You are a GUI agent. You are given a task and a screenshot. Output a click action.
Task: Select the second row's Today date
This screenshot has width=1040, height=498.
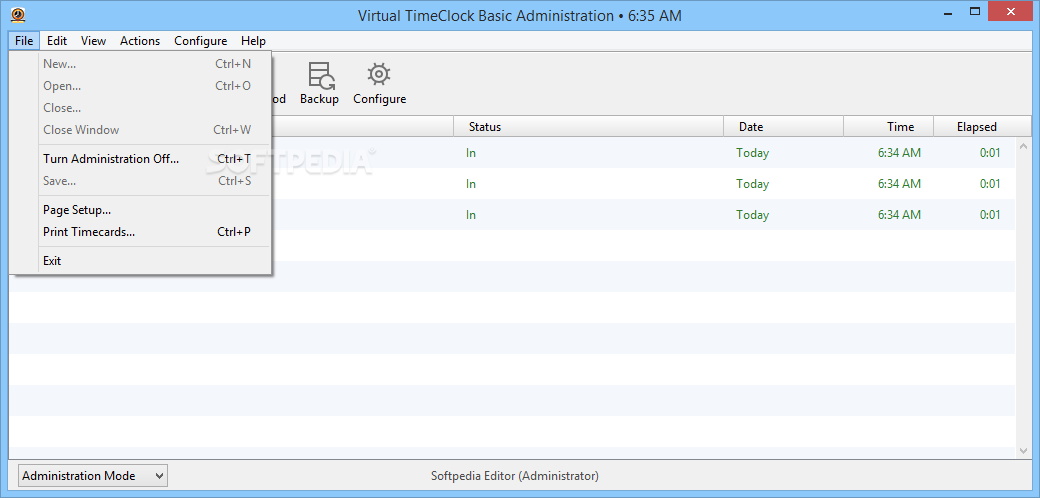(752, 184)
